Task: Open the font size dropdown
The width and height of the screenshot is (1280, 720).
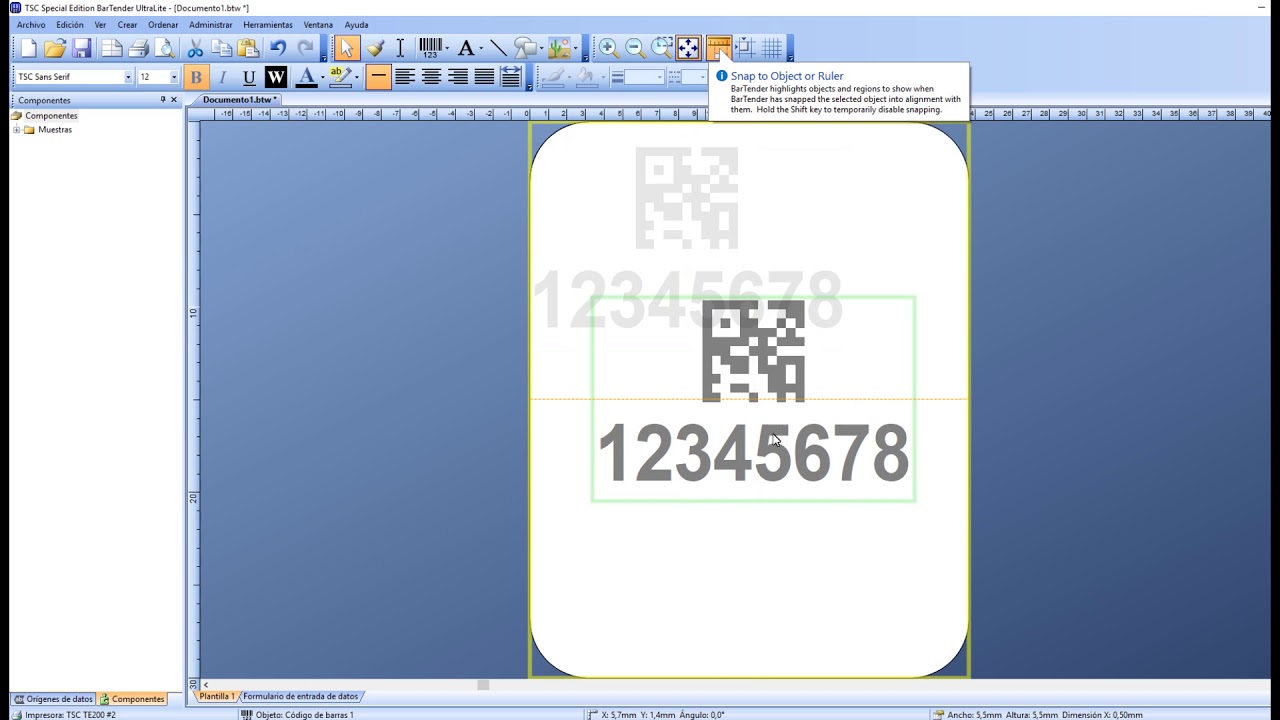Action: coord(174,77)
